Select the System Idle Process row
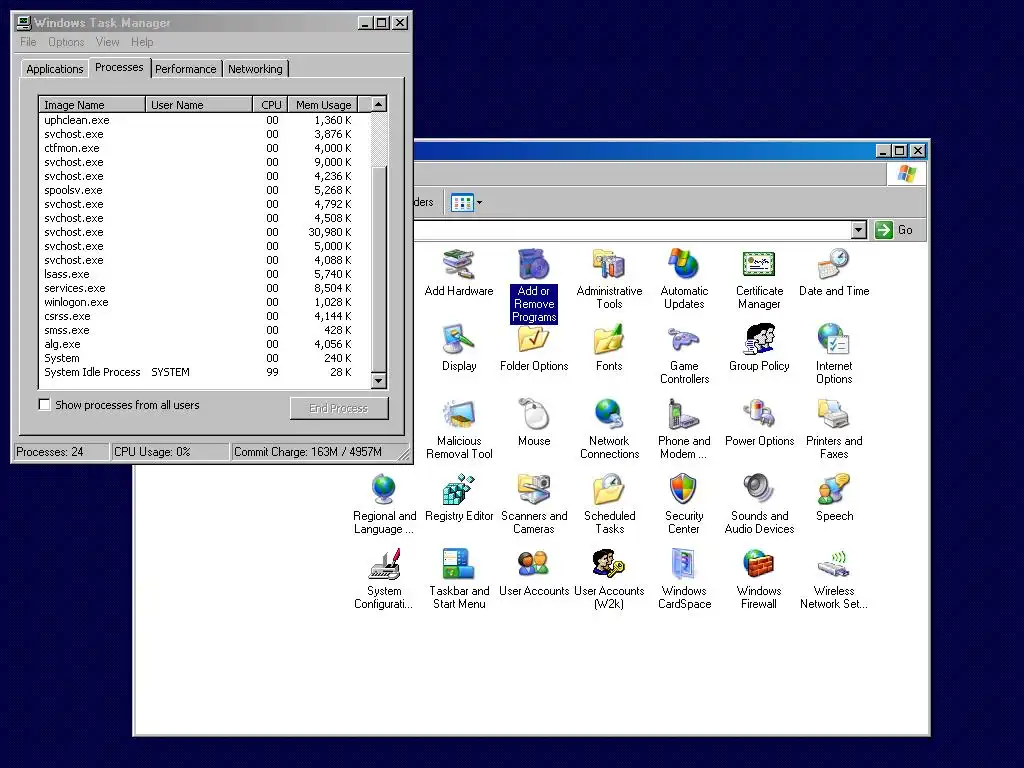Viewport: 1024px width, 768px height. point(204,372)
